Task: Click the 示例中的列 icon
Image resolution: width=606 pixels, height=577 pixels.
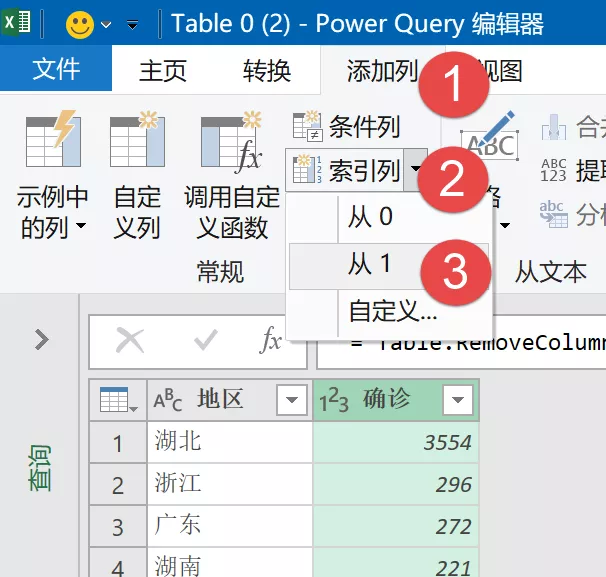Action: (53, 138)
